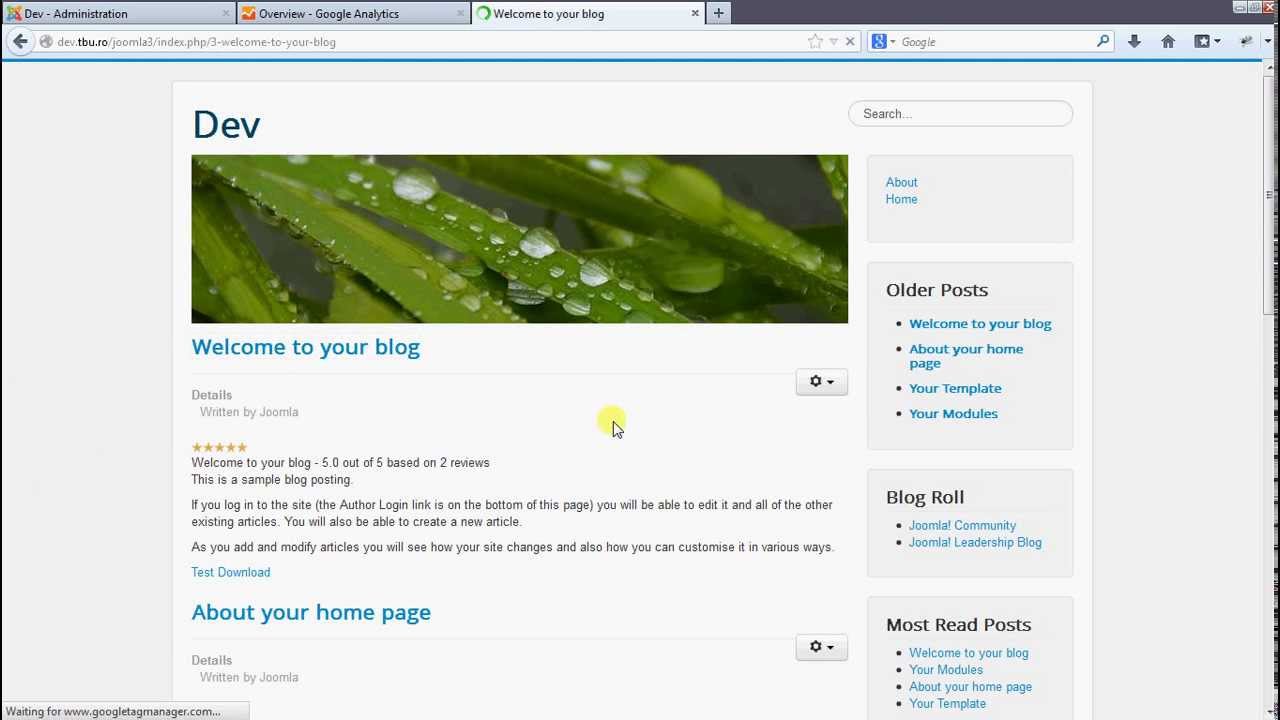Focus the Google search input field

996,42
